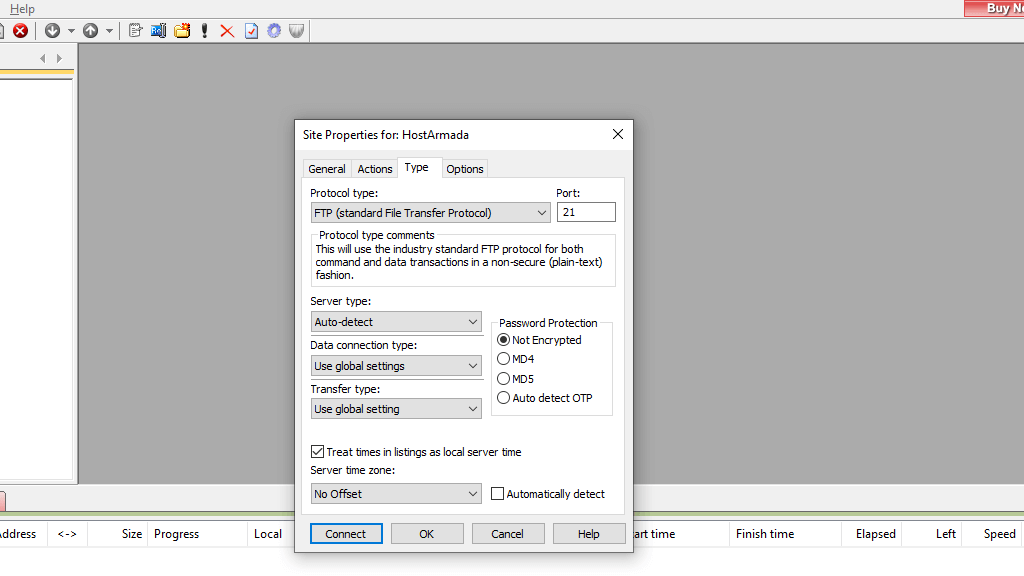The height and width of the screenshot is (576, 1024).
Task: Switch to the General tab
Action: point(327,168)
